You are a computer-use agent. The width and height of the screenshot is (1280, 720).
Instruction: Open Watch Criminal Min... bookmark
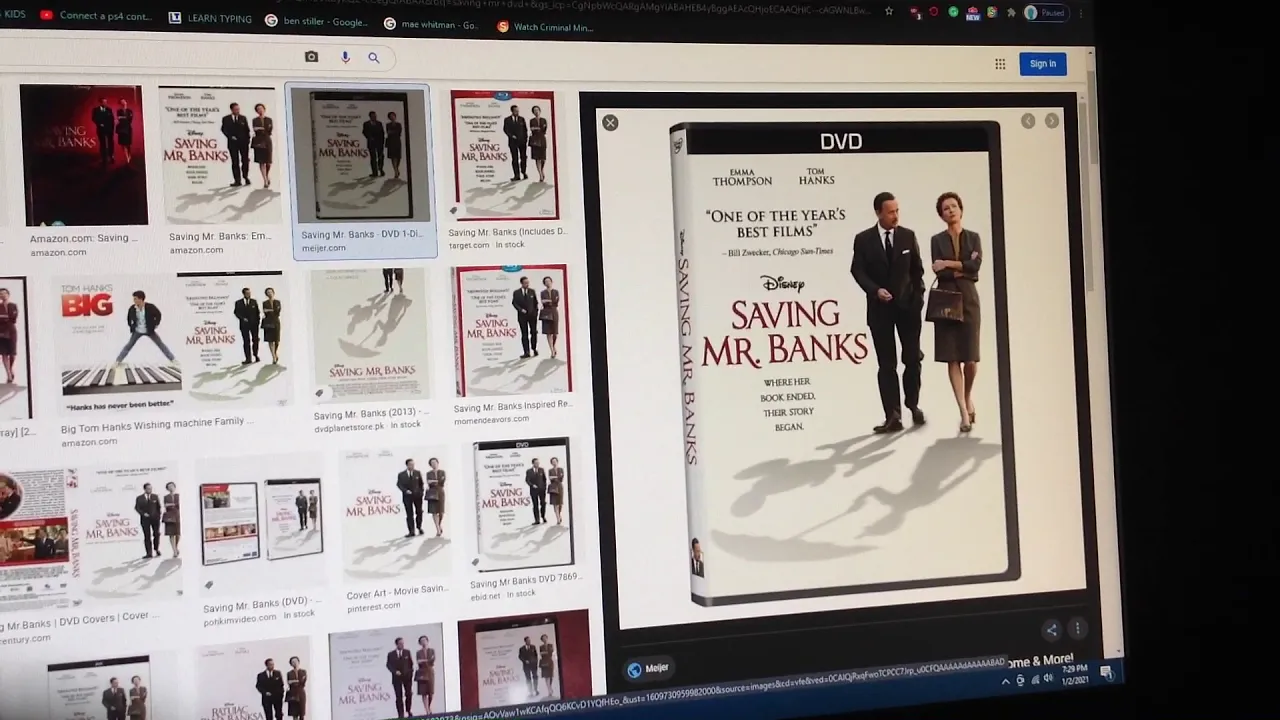tap(545, 27)
